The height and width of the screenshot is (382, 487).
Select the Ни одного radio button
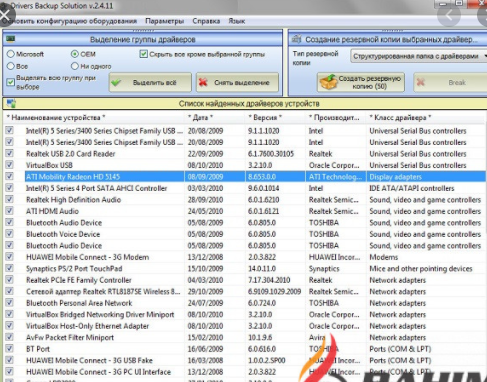pyautogui.click(x=75, y=66)
